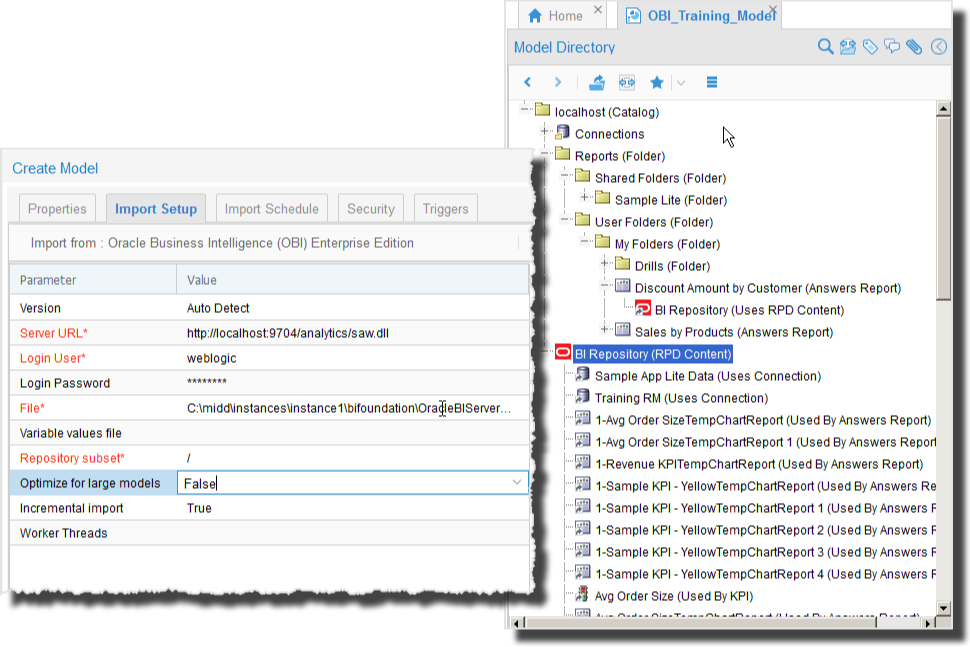The image size is (970, 647).
Task: Click the Sales by Products report icon
Action: pyautogui.click(x=622, y=330)
